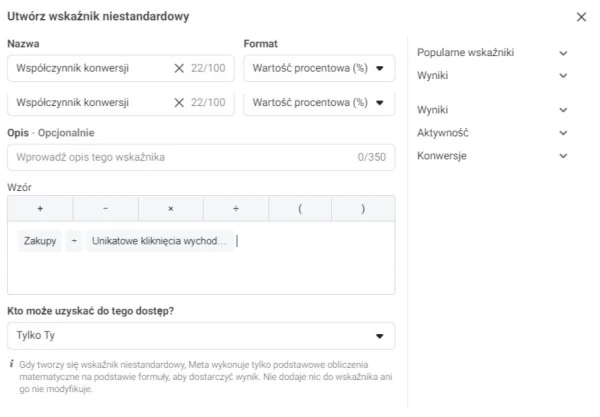This screenshot has width=600, height=417.
Task: Insert the minus operator into formula
Action: pos(105,208)
